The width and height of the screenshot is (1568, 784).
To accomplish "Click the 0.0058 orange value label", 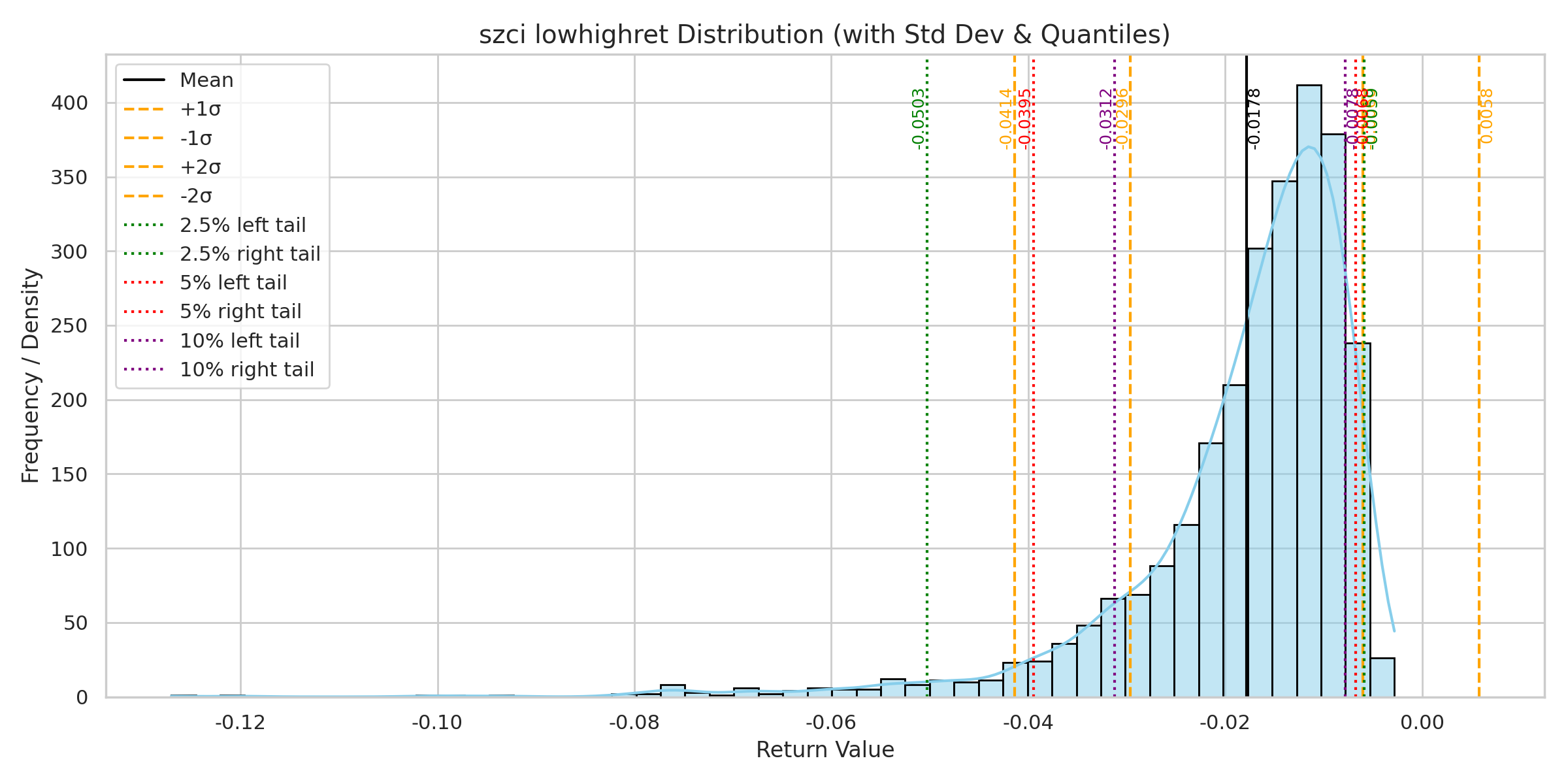I will coord(1487,116).
